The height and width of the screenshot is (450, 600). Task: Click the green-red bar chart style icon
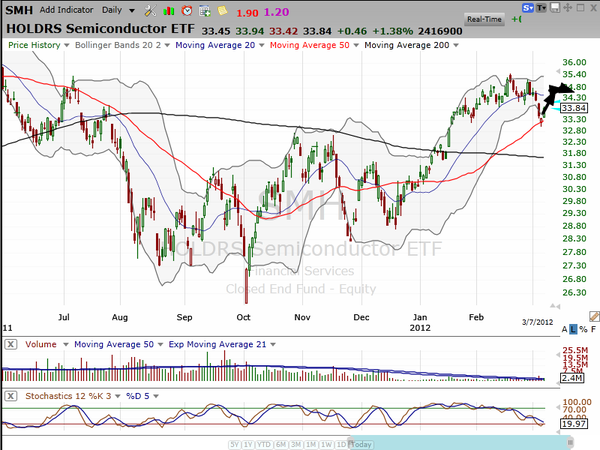[168, 11]
